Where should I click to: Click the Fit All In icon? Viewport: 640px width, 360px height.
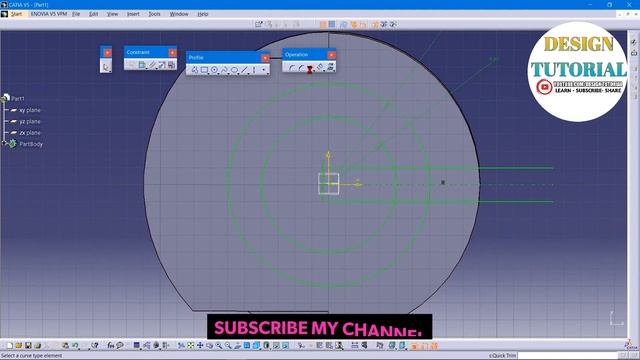click(191, 346)
